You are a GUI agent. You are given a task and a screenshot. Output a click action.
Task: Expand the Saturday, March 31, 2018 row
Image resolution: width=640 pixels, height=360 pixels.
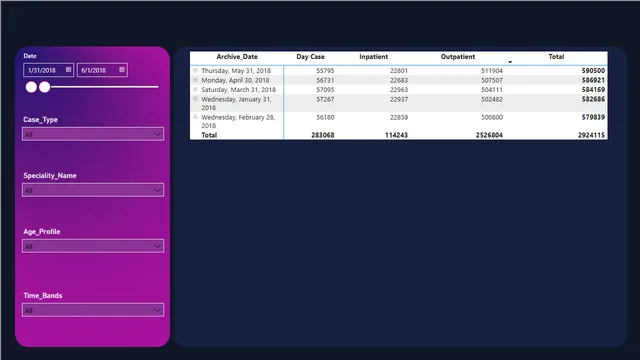[x=195, y=89]
